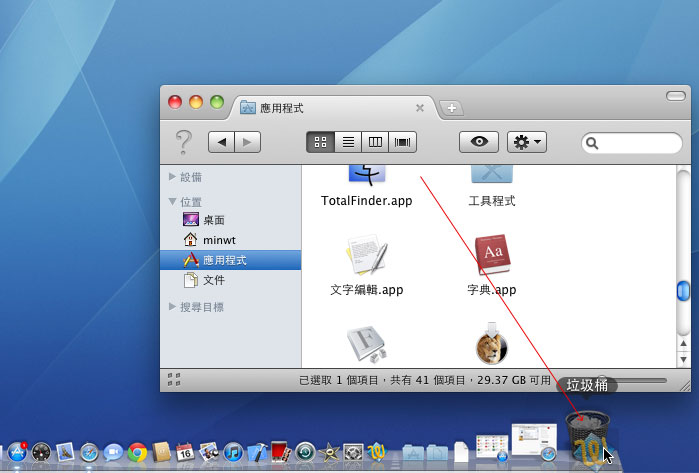This screenshot has height=473, width=699.
Task: Click the toolbar toggle pill at window top-right
Action: point(676,96)
